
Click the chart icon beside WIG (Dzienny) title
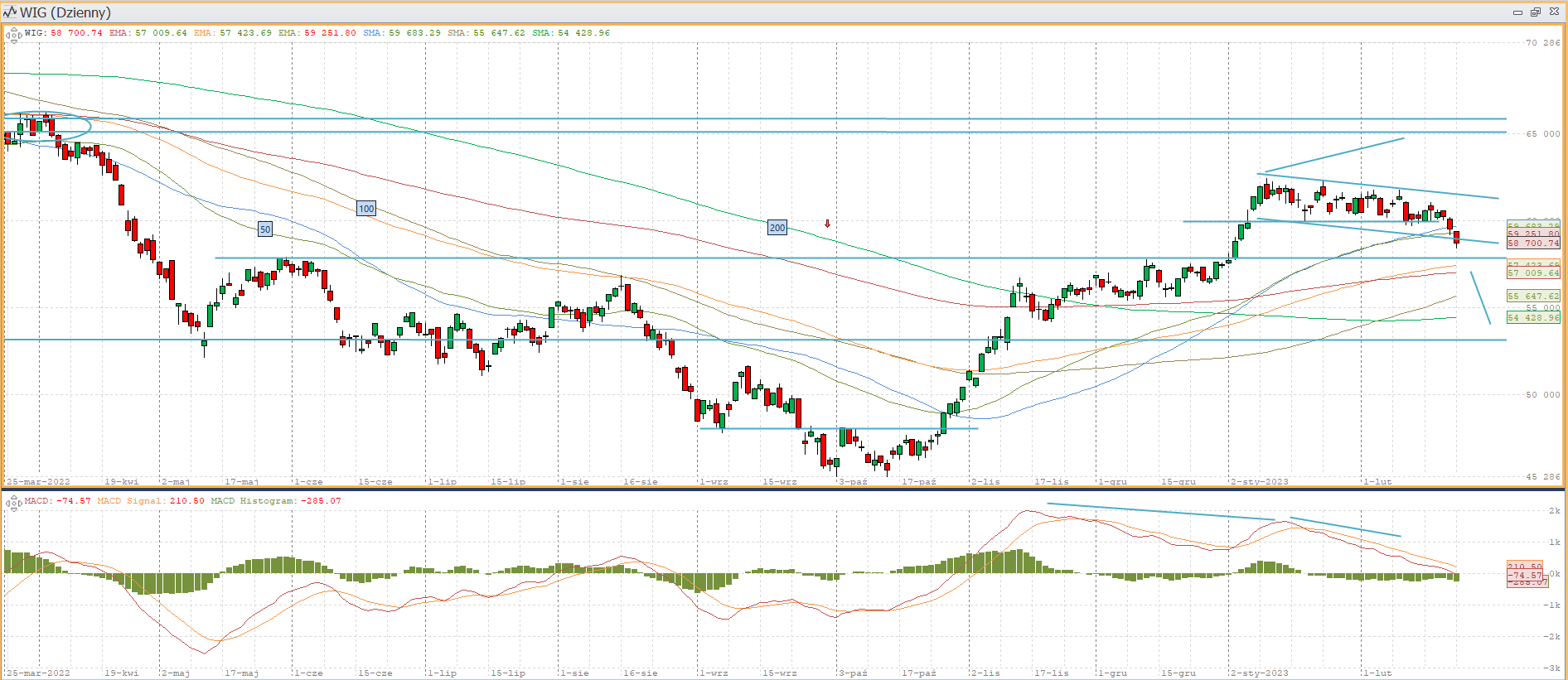pyautogui.click(x=10, y=12)
